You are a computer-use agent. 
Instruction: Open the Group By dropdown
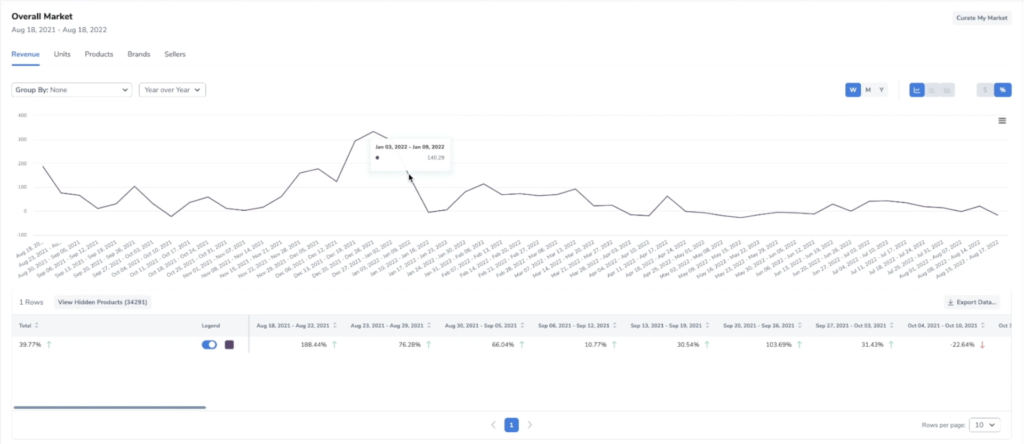point(72,90)
